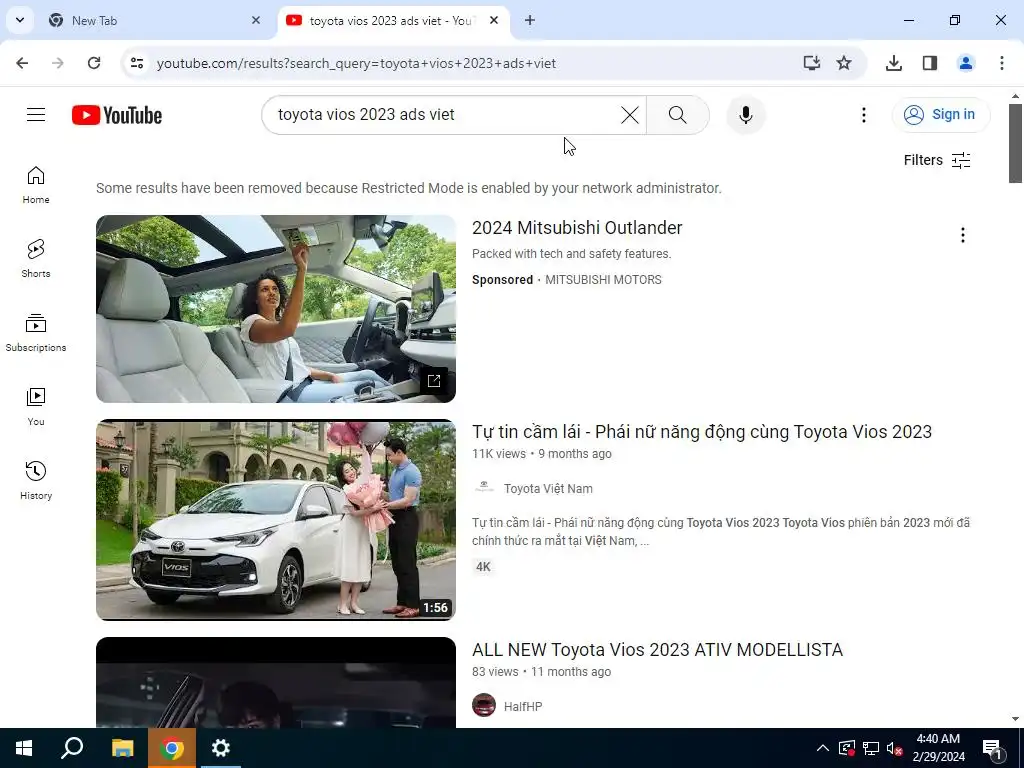Open the YouTube hamburger guide menu
The width and height of the screenshot is (1024, 768).
[x=36, y=115]
